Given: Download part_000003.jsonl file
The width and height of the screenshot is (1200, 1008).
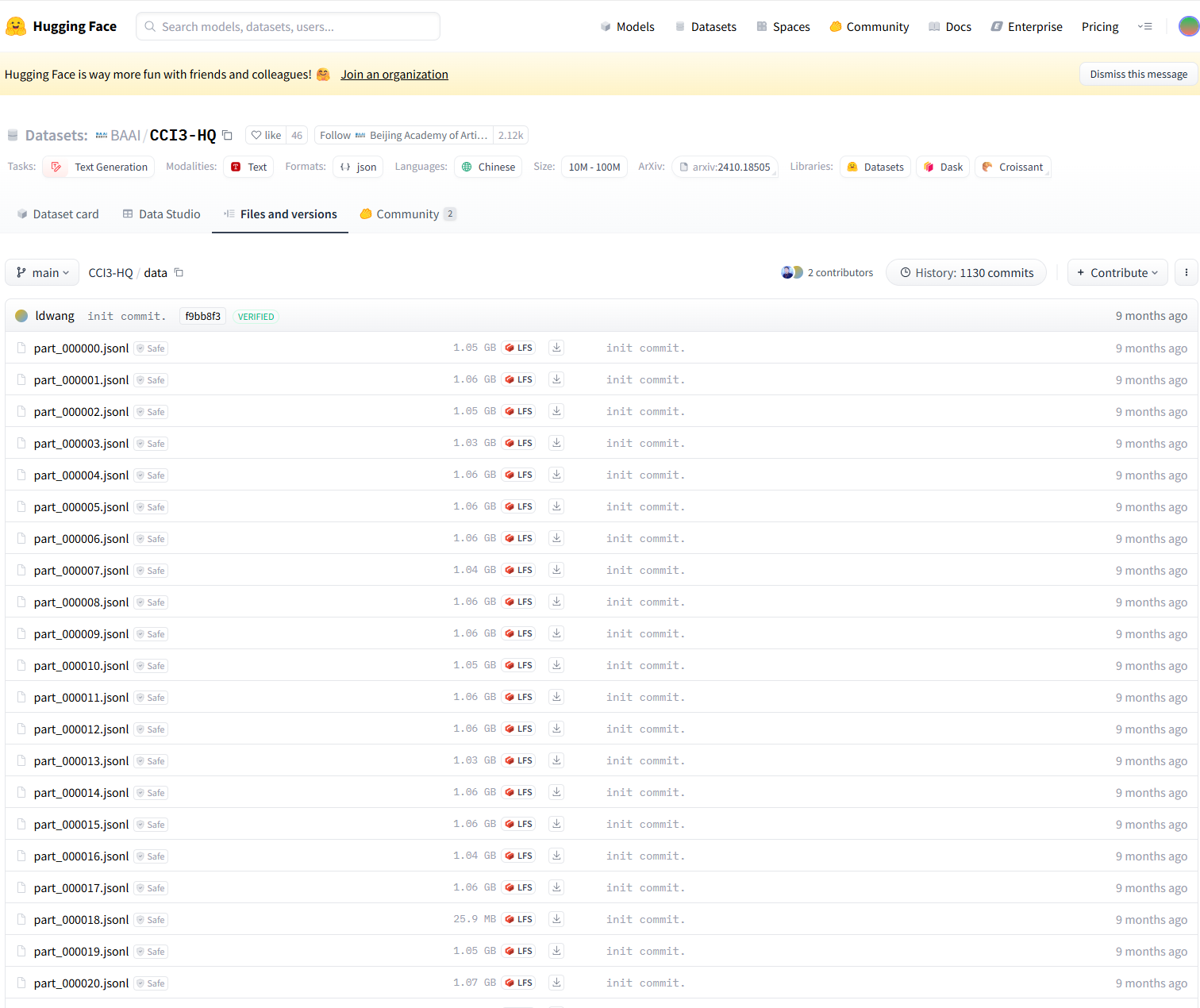Looking at the screenshot, I should click(557, 443).
